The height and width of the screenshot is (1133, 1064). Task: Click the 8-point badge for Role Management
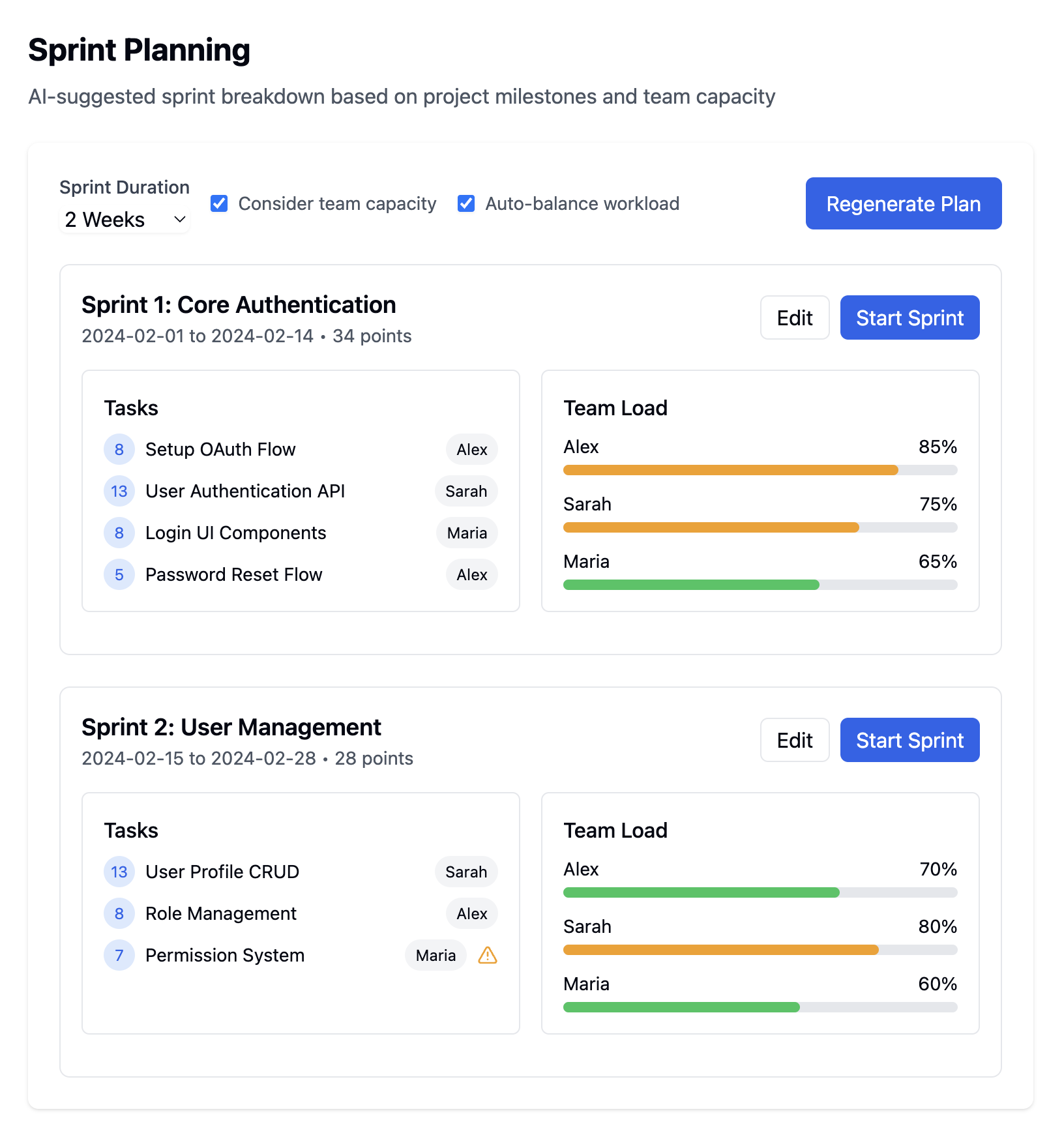pos(119,913)
